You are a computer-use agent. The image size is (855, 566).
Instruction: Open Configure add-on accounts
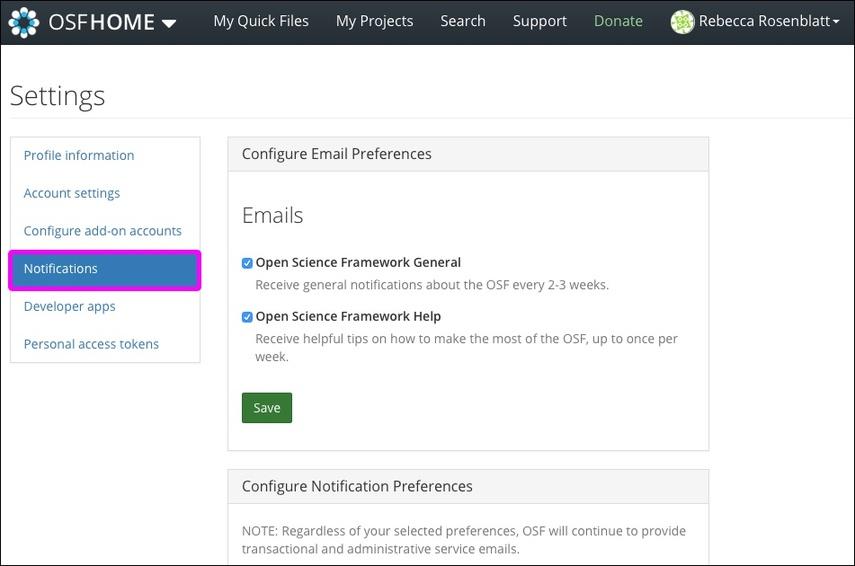click(103, 231)
